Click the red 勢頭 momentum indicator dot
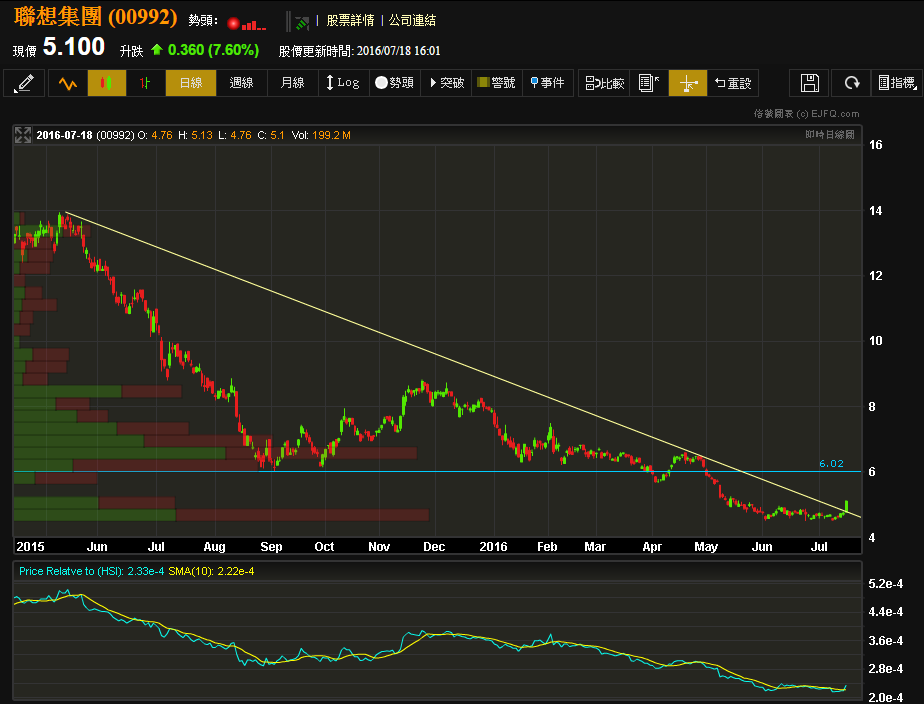The image size is (924, 704). [233, 24]
